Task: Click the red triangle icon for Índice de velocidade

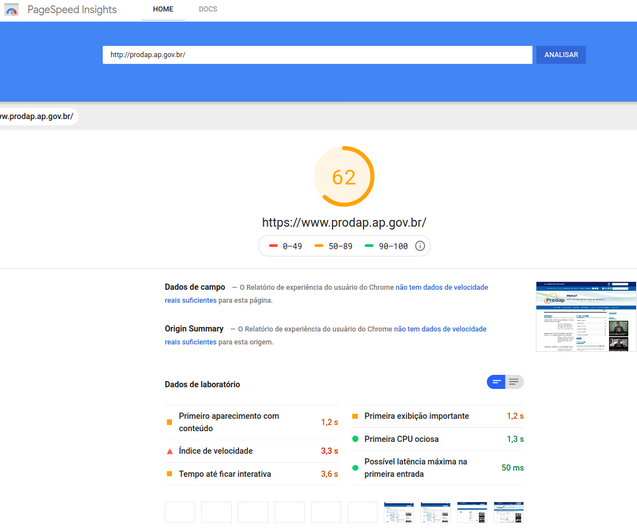Action: [169, 451]
